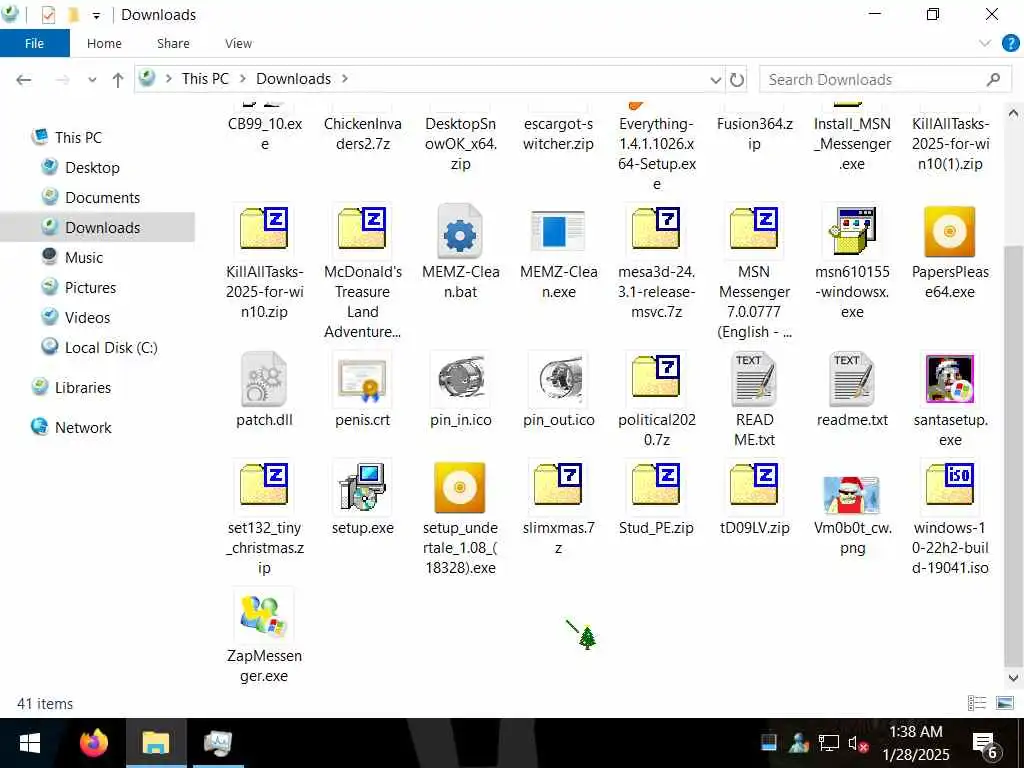Select Videos in navigation pane
Image resolution: width=1024 pixels, height=768 pixels.
[x=88, y=317]
